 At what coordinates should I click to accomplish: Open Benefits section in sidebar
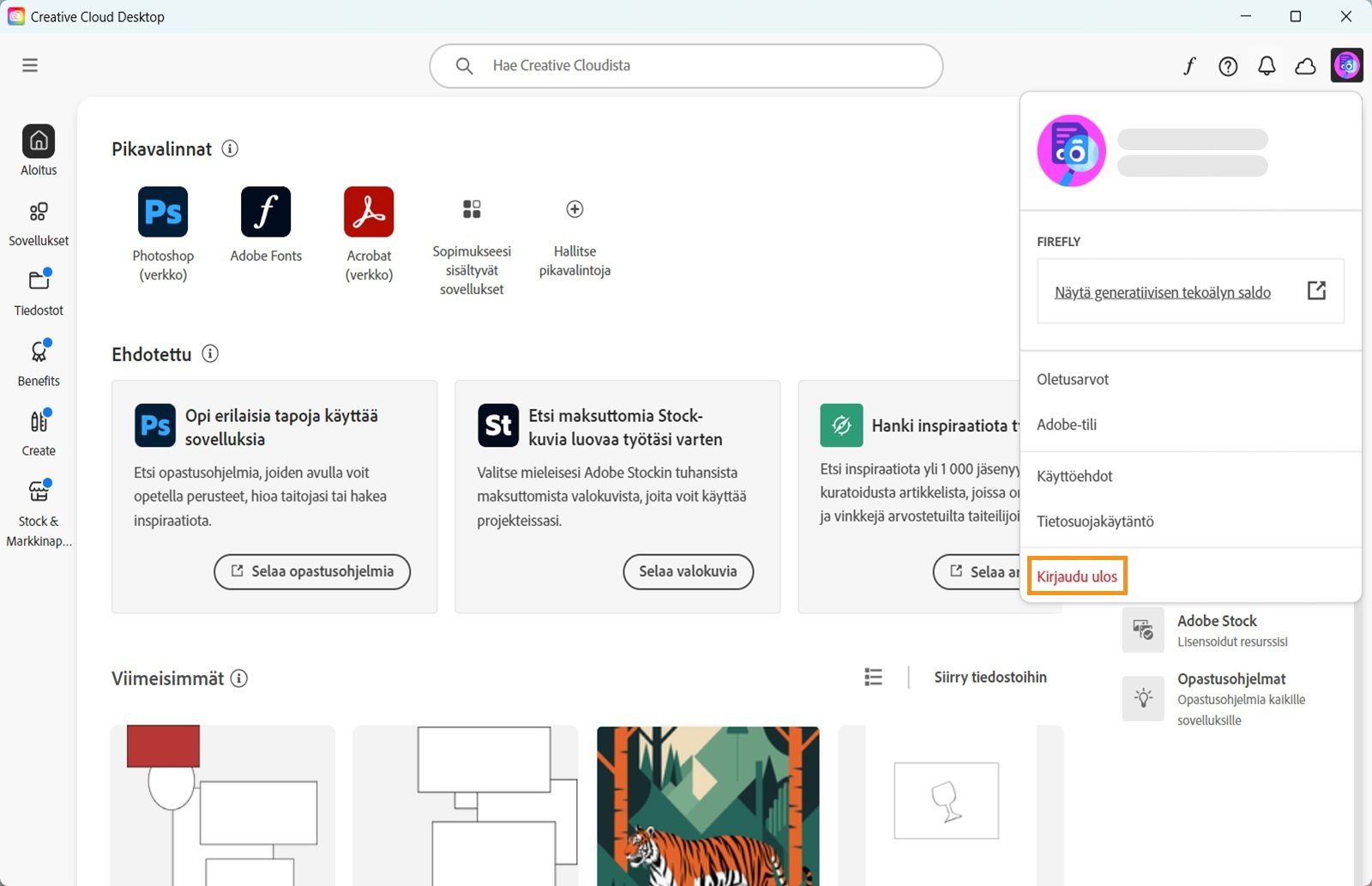[39, 363]
